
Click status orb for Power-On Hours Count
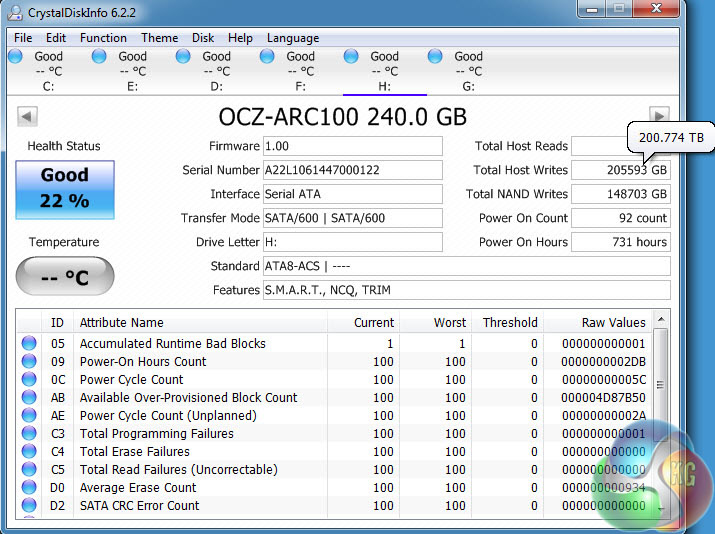[29, 362]
